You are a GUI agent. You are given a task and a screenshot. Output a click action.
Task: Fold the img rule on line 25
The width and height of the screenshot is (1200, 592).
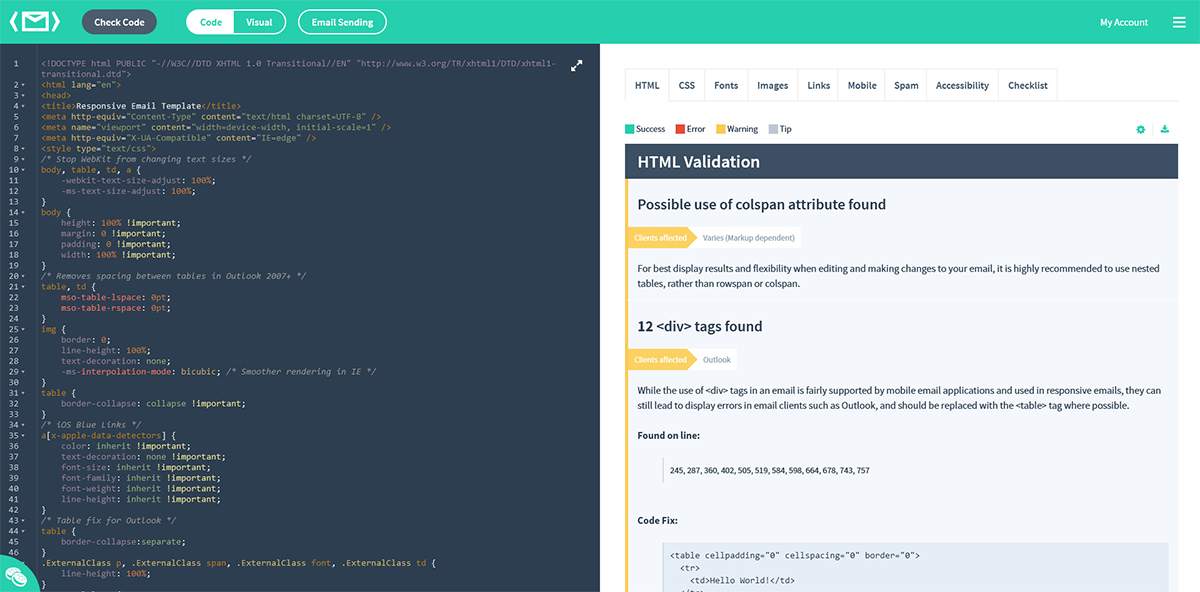coord(23,328)
